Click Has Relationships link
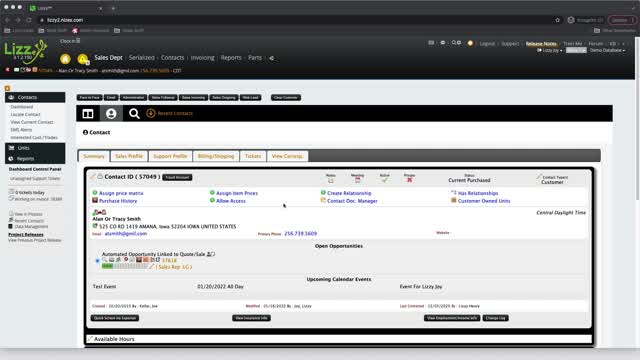 coord(478,193)
